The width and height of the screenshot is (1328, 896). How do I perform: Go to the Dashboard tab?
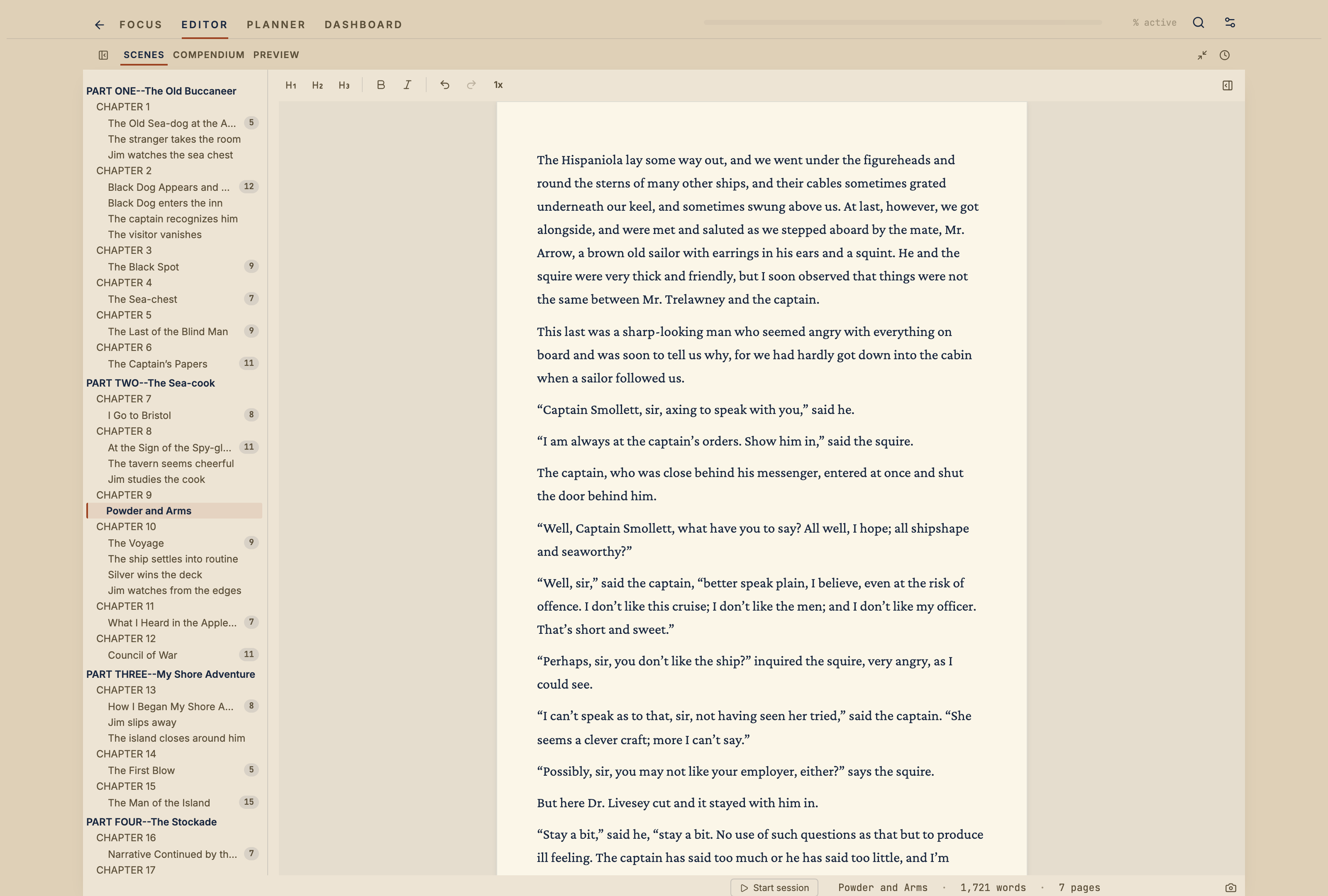coord(364,24)
